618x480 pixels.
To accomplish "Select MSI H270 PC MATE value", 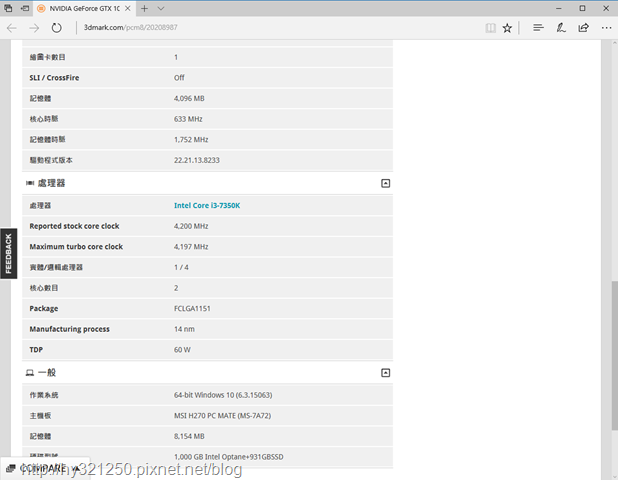I will (x=223, y=416).
